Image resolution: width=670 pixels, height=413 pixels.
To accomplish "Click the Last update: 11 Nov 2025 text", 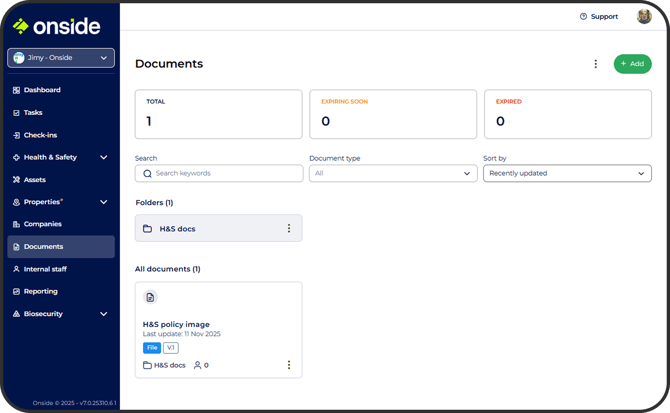I will [x=182, y=334].
